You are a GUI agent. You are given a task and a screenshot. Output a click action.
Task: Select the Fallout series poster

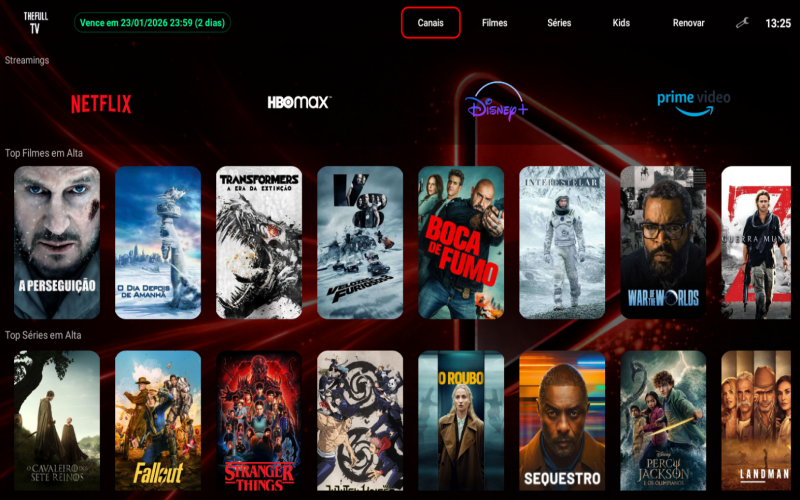click(158, 420)
